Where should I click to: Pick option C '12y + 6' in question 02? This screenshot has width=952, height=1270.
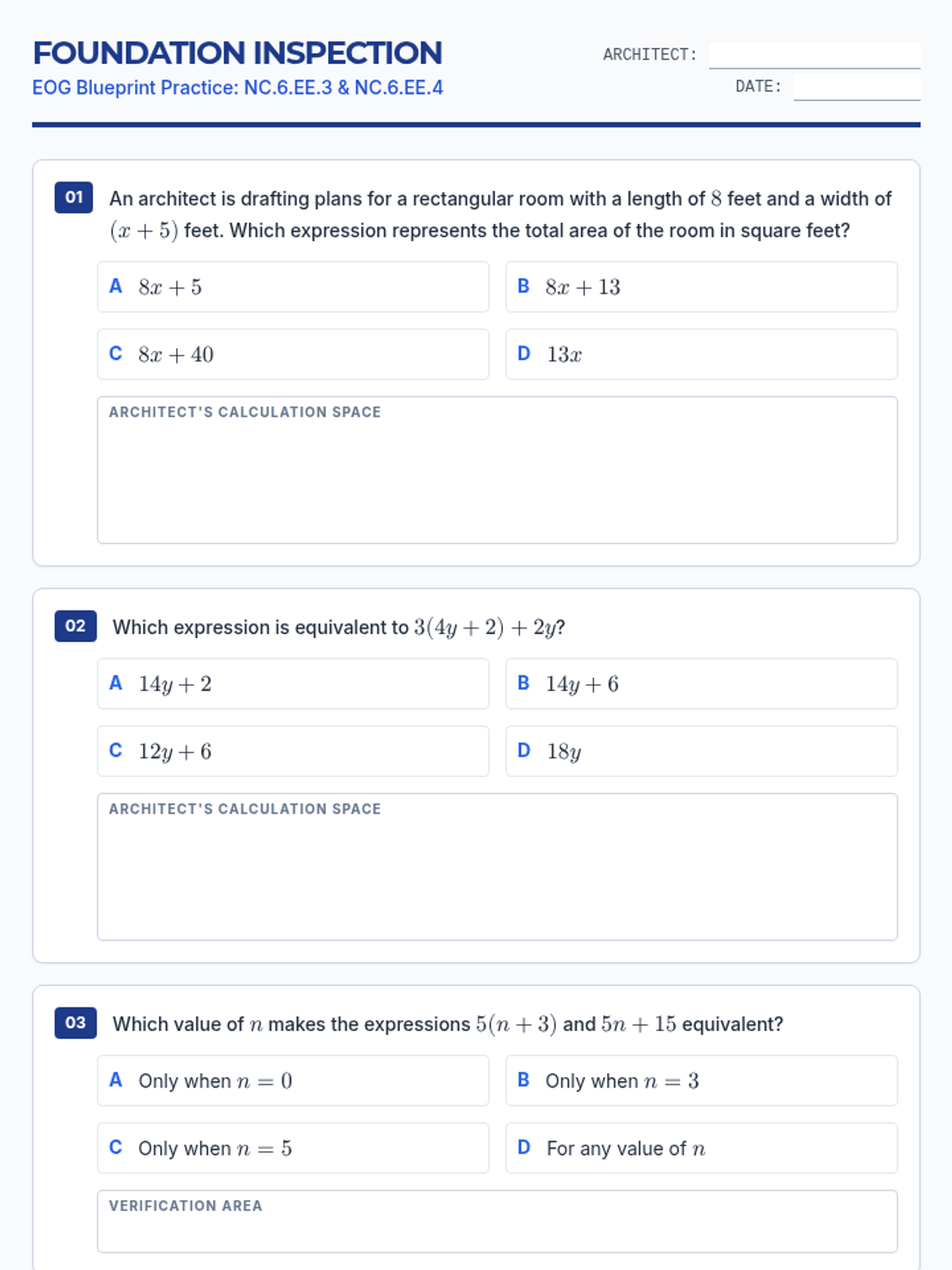coord(293,751)
